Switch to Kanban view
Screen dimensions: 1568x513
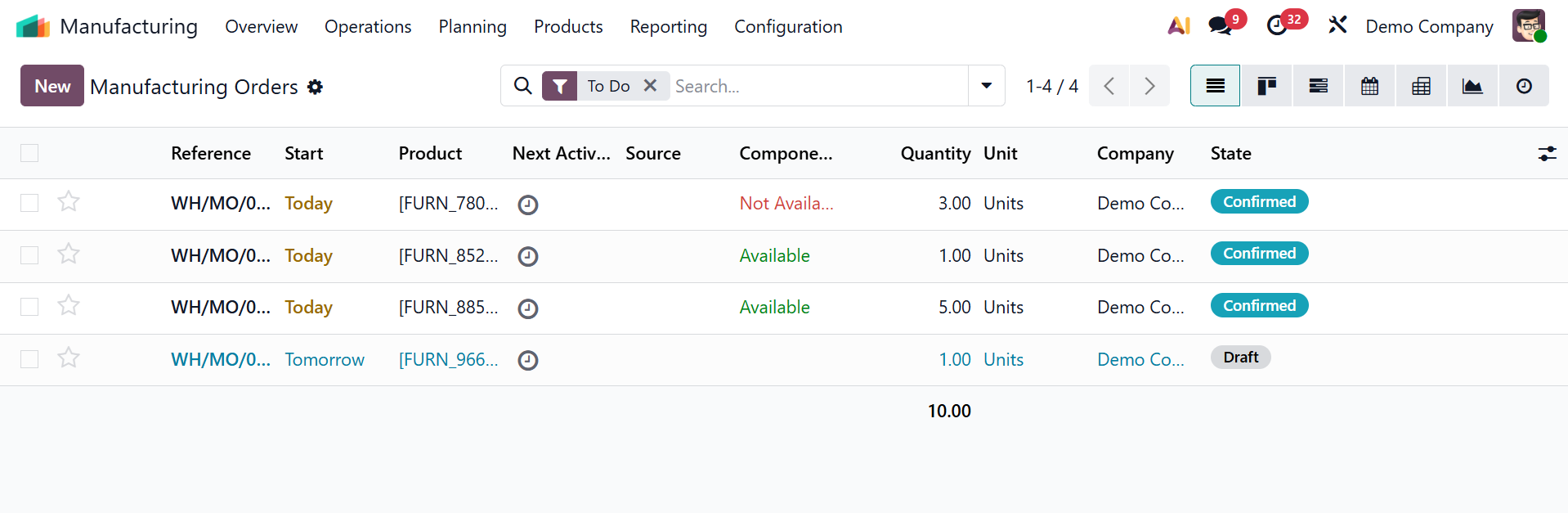1266,86
